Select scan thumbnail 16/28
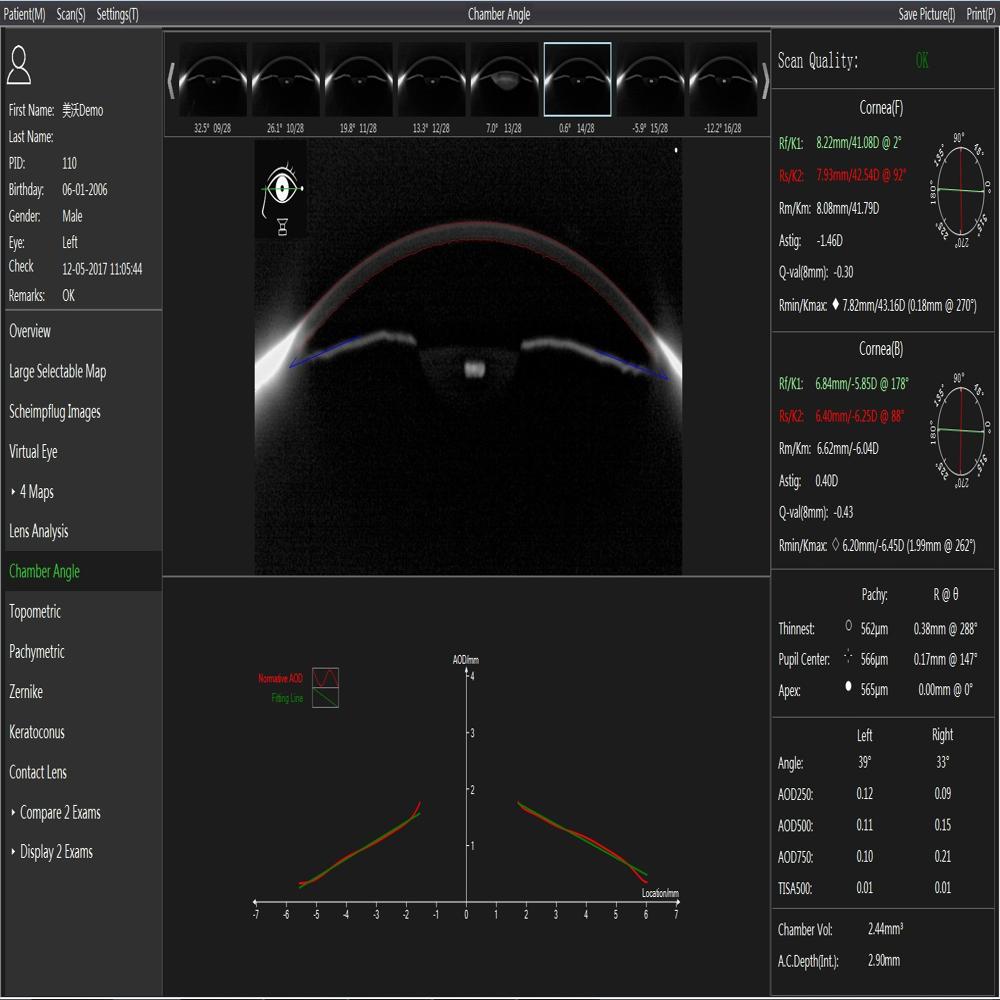The height and width of the screenshot is (1000, 1000). coord(723,79)
